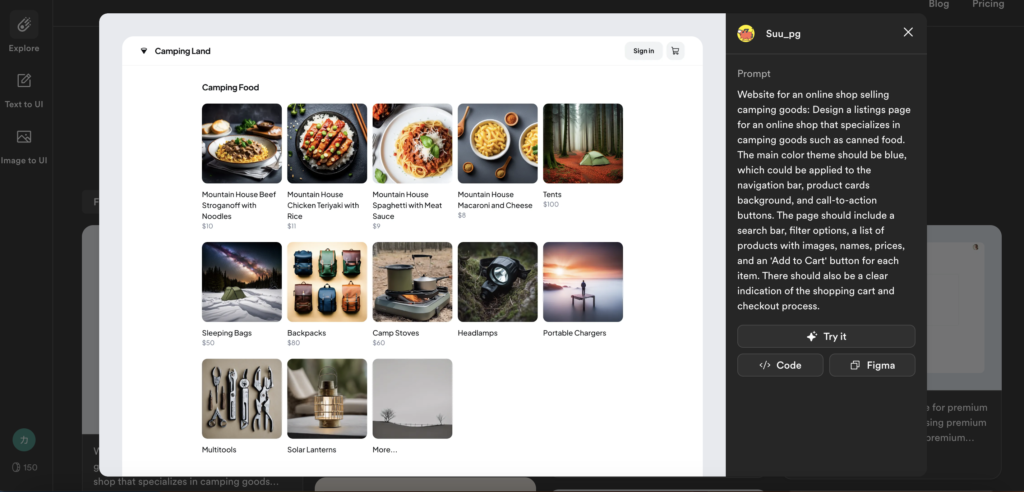Viewport: 1024px width, 492px height.
Task: Click the 'Camping Food' section heading
Action: tap(231, 88)
